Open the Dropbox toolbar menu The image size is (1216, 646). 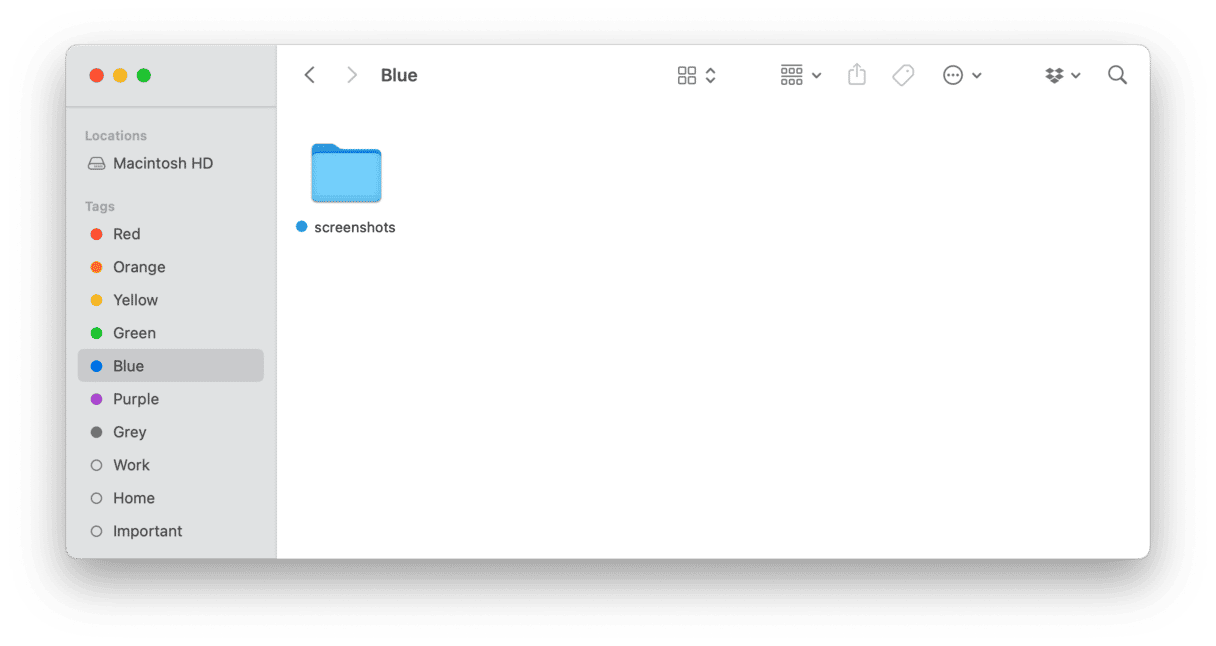pos(1063,75)
